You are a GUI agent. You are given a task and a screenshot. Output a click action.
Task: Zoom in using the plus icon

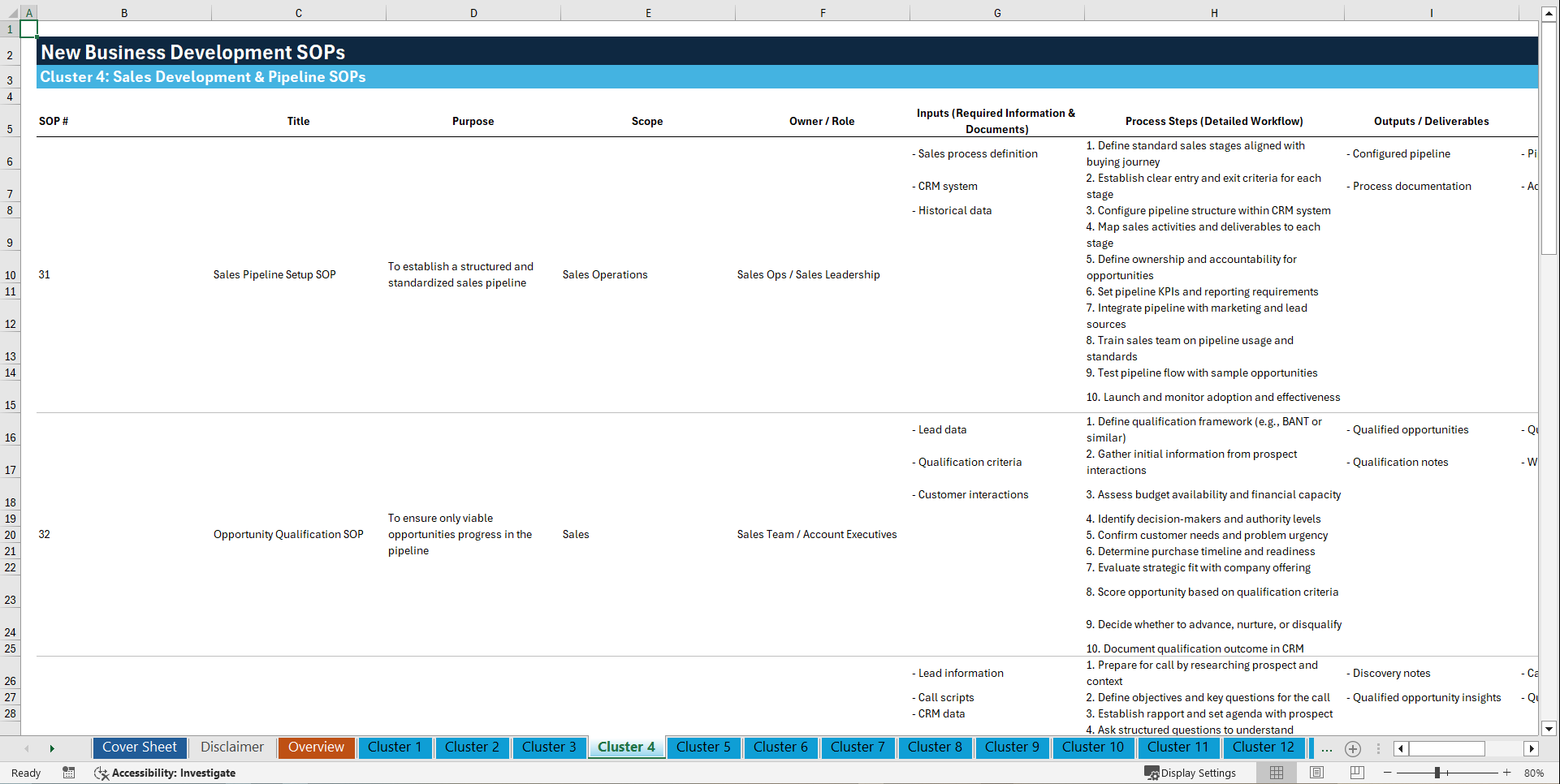1507,773
